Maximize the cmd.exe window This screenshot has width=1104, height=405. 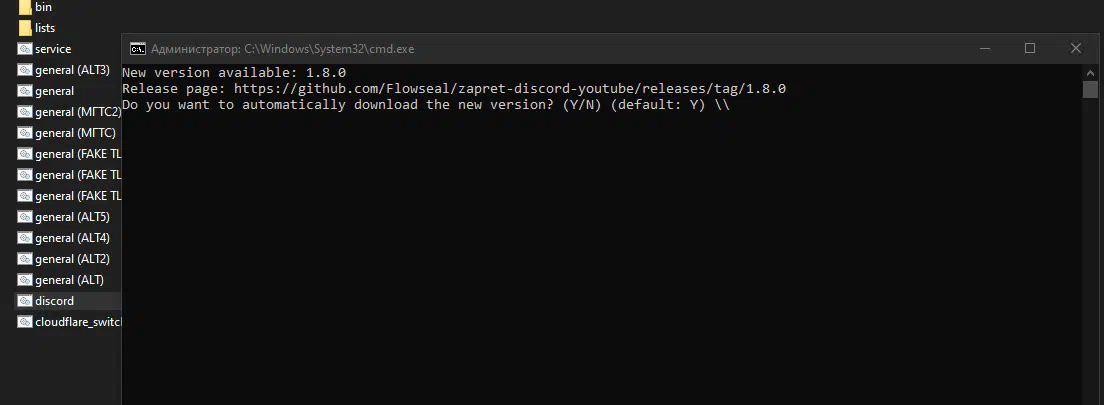click(1030, 48)
